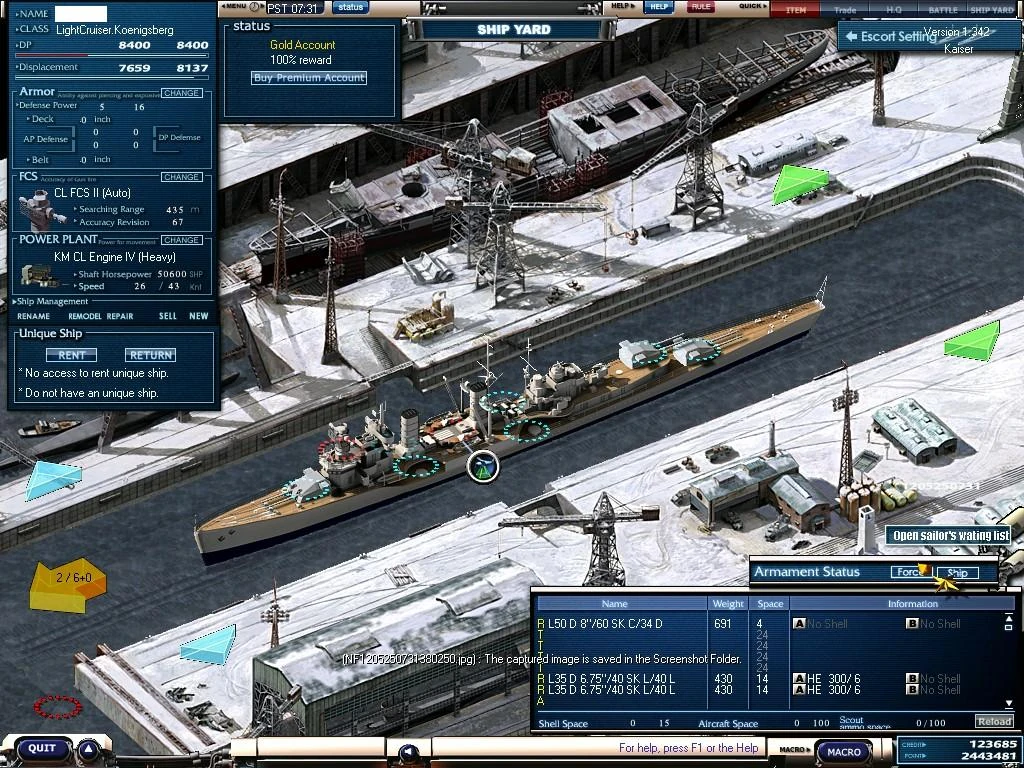Open the Trade tab
This screenshot has width=1024, height=768.
click(x=846, y=9)
